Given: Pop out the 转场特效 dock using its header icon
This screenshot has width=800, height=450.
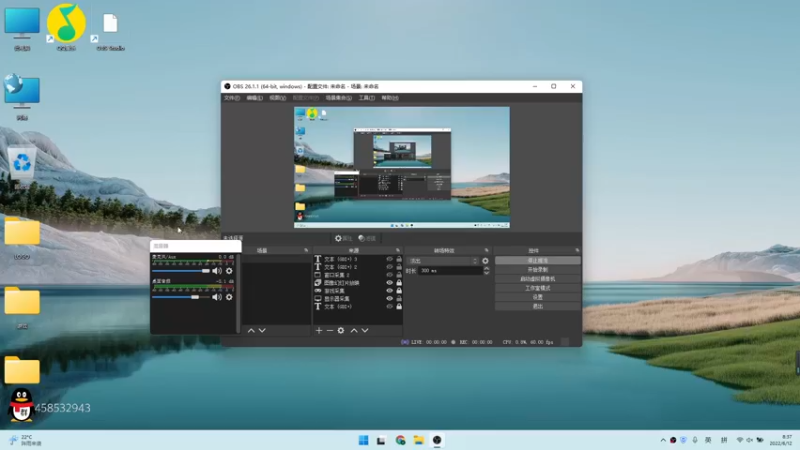Looking at the screenshot, I should 486,251.
